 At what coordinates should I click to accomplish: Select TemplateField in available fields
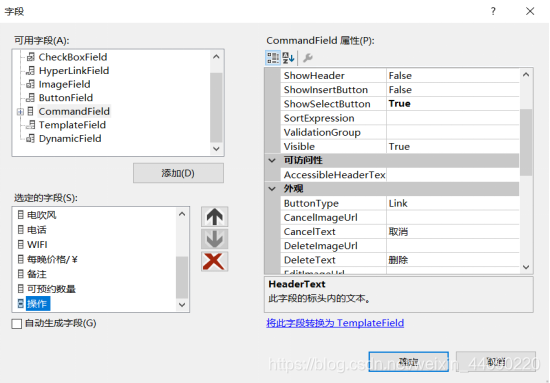[72, 125]
